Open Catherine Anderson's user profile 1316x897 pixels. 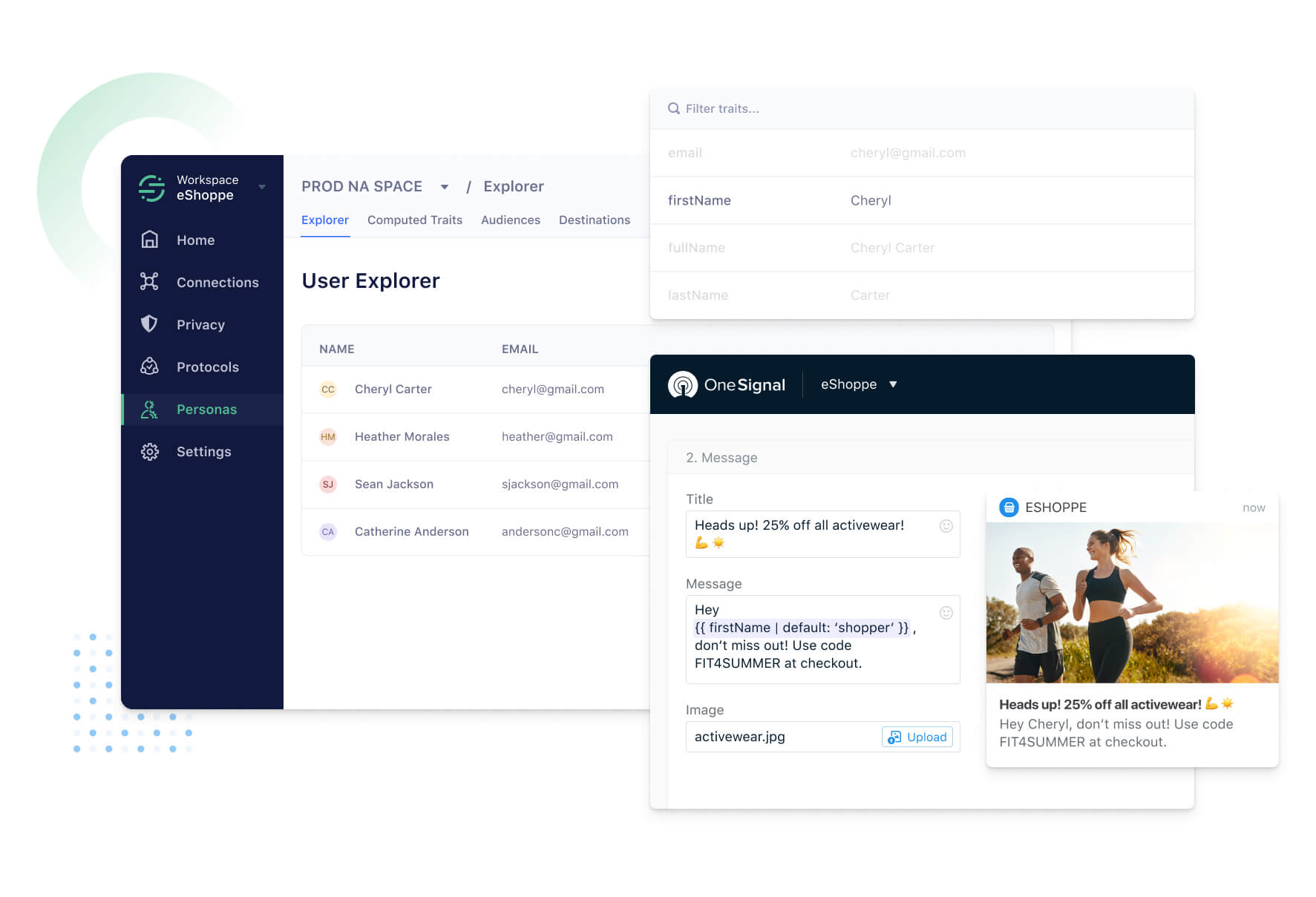(412, 532)
